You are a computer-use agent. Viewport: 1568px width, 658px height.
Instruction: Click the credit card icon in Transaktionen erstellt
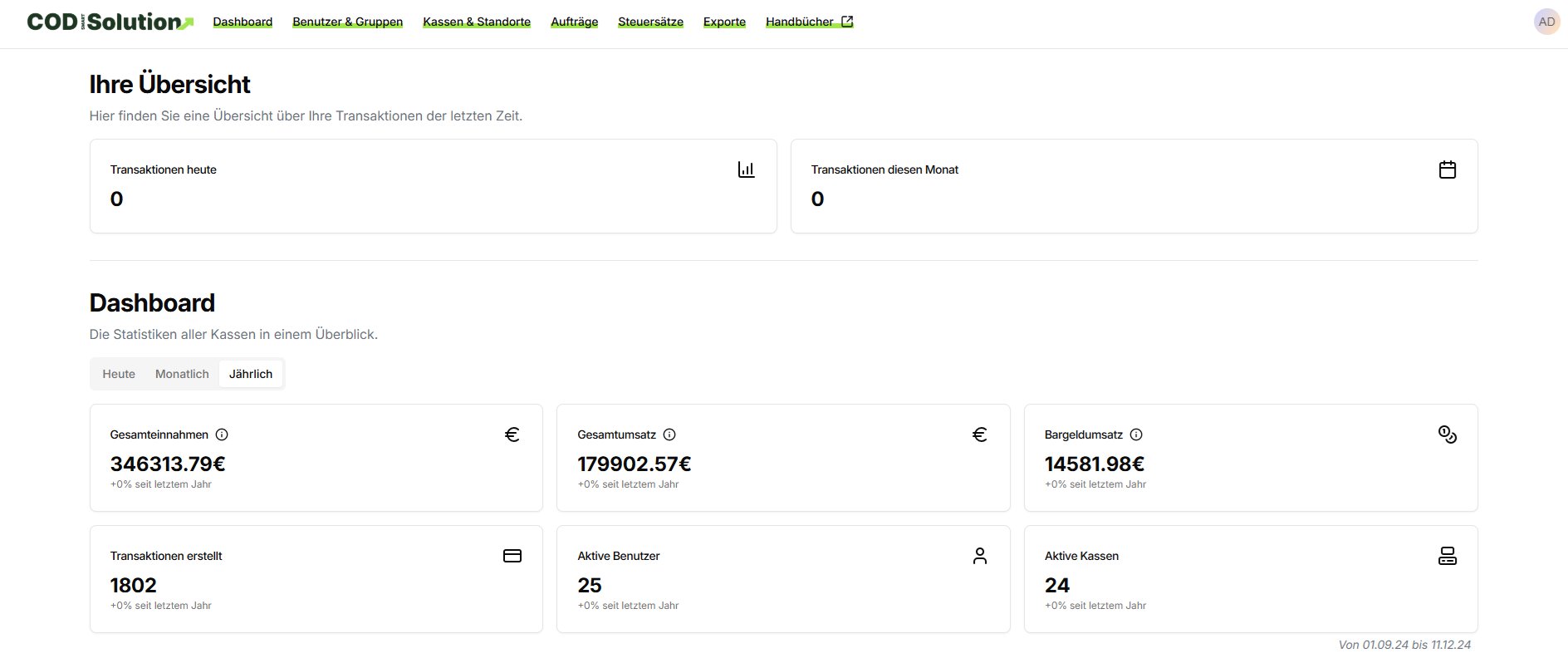pos(512,556)
